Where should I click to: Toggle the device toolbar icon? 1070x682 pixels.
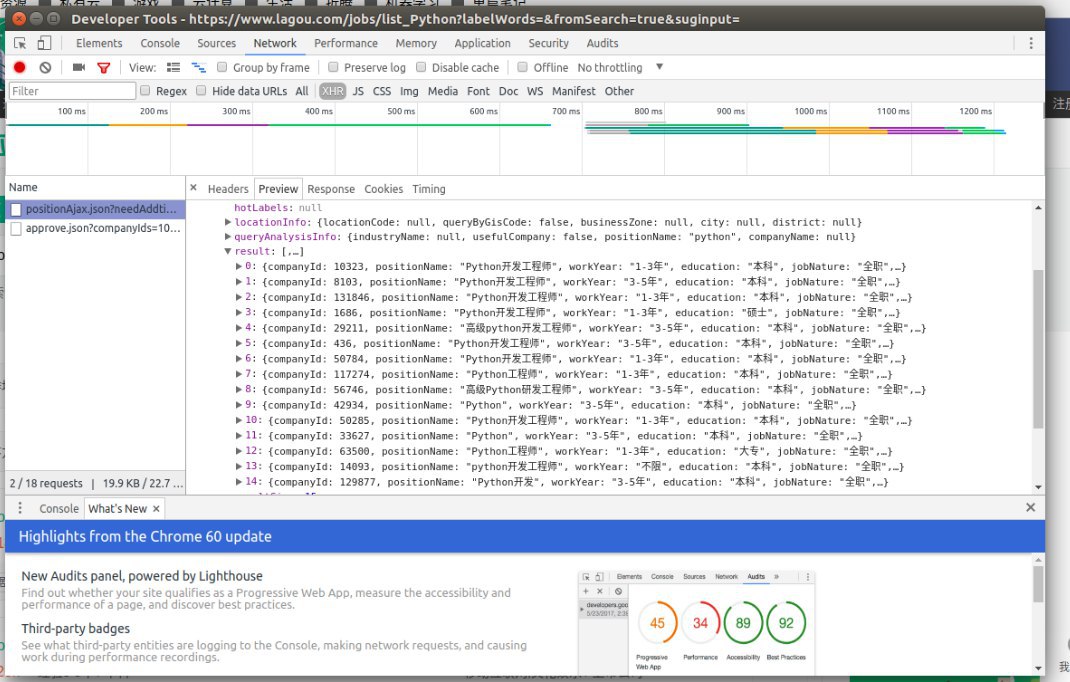pos(44,43)
